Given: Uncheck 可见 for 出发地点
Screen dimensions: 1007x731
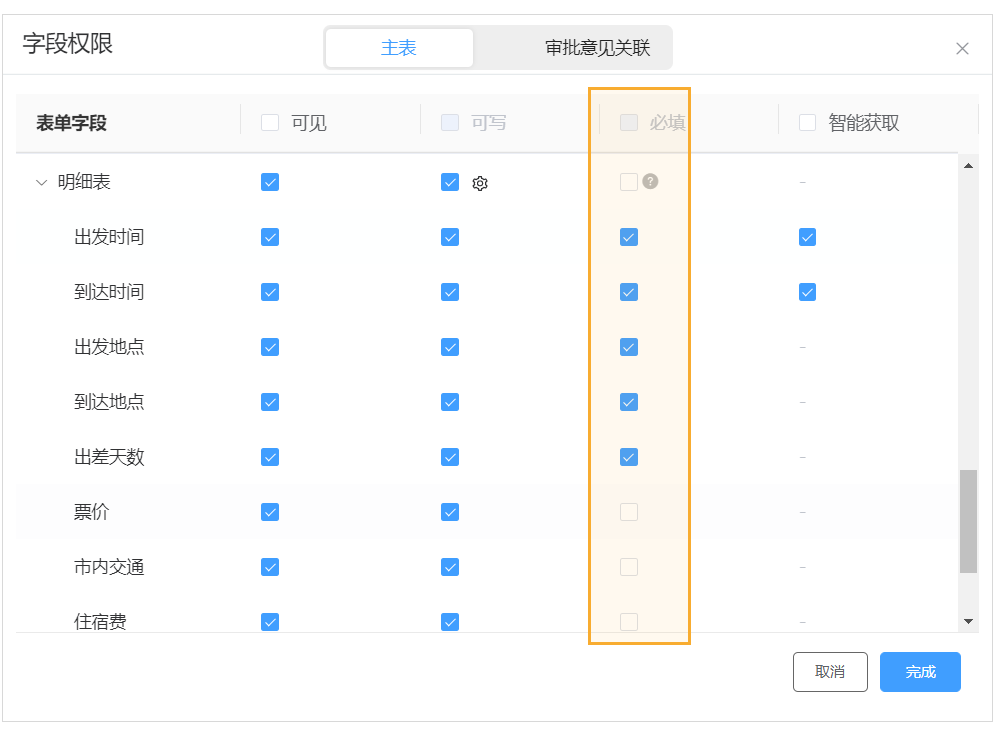Looking at the screenshot, I should [270, 347].
